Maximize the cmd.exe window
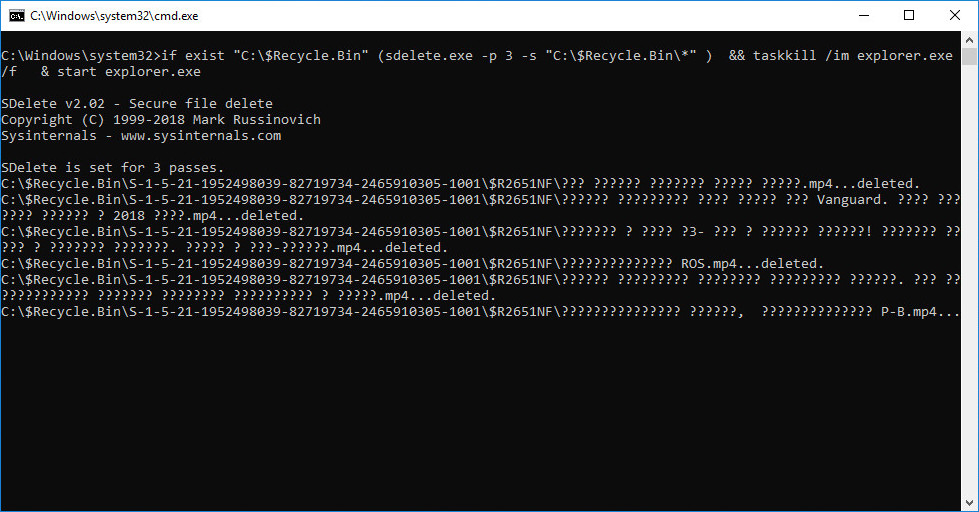This screenshot has height=512, width=979. [x=909, y=16]
